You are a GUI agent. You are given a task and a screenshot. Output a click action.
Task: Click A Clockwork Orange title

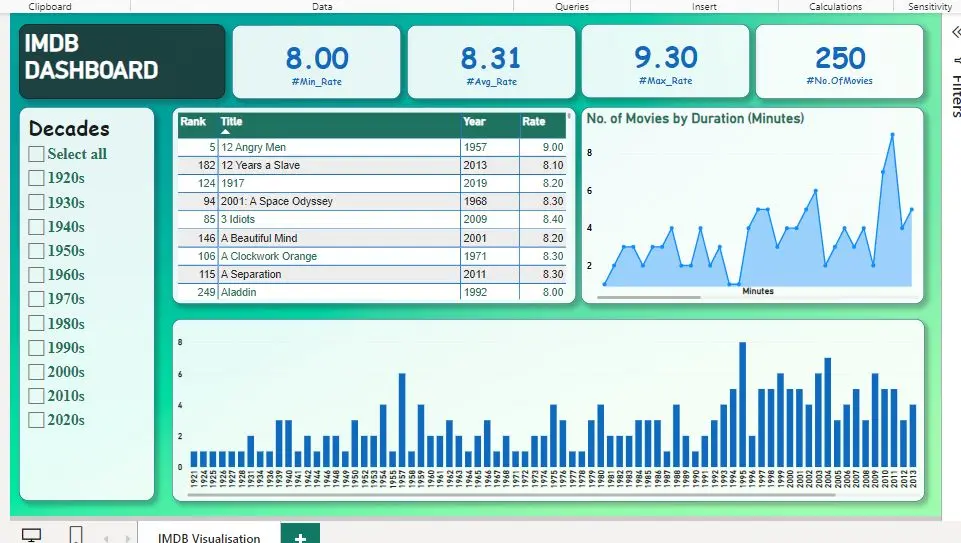[x=269, y=256]
